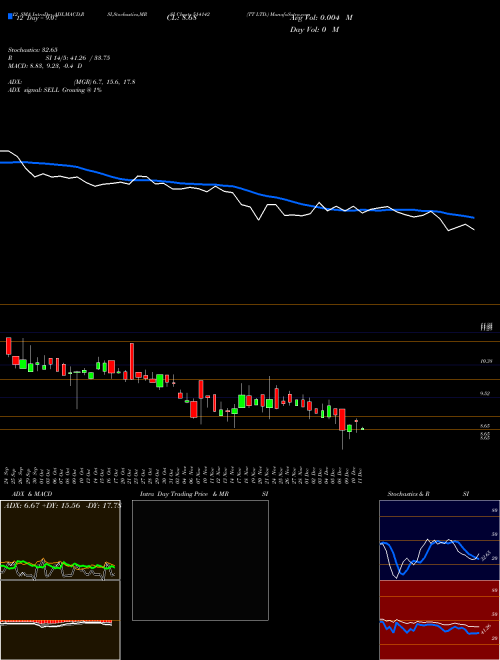Viewport: 500px width, 660px height.
Task: Click the 10.38 price axis label
Action: click(486, 361)
